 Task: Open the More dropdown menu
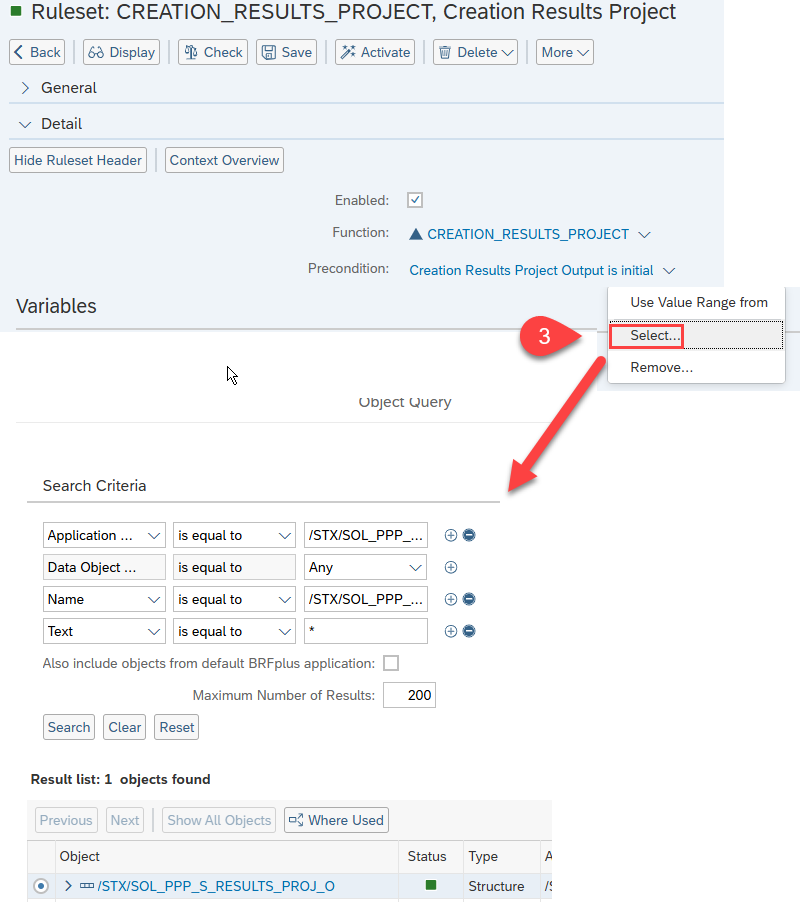(565, 52)
